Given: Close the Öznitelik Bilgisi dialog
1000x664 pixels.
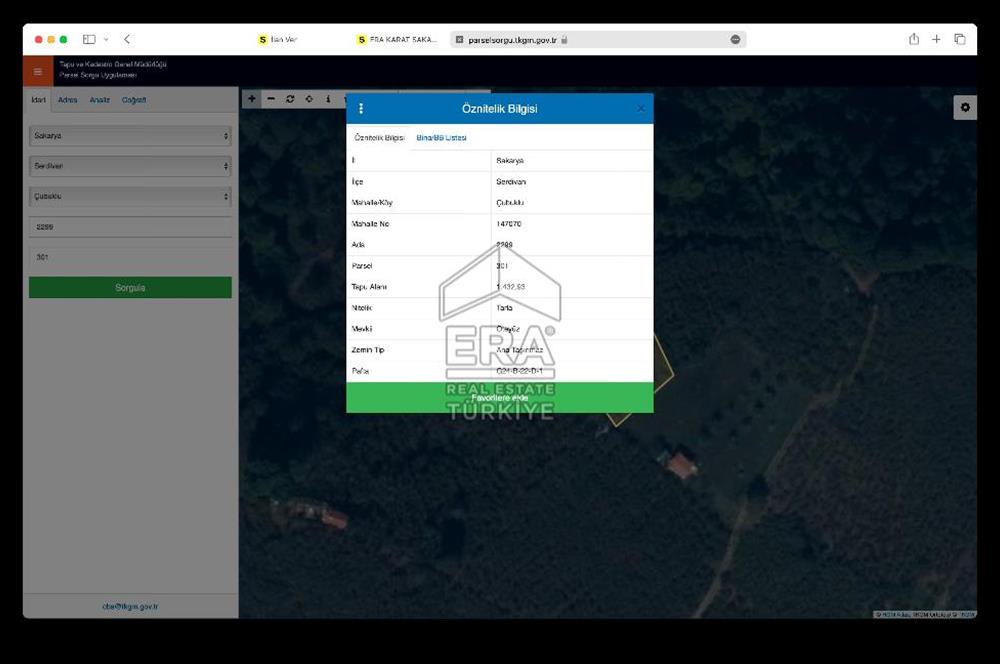Looking at the screenshot, I should coord(641,108).
